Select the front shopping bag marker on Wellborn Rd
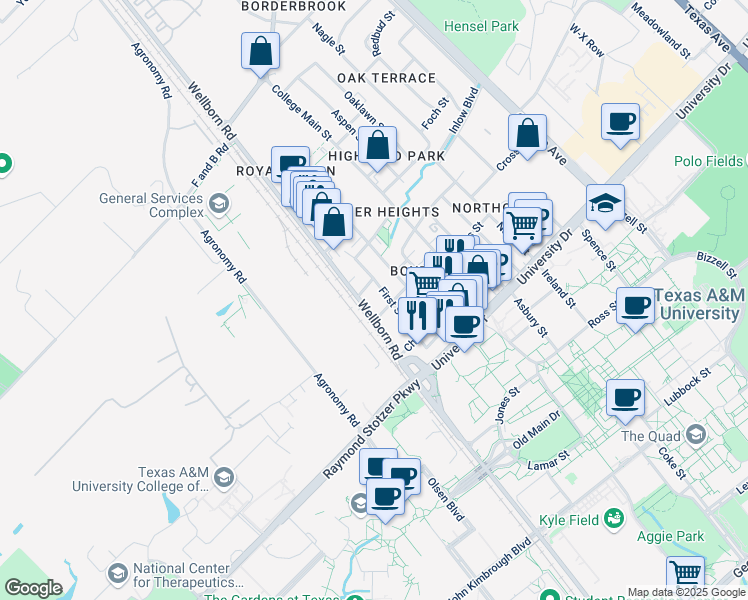The width and height of the screenshot is (748, 600). point(333,226)
